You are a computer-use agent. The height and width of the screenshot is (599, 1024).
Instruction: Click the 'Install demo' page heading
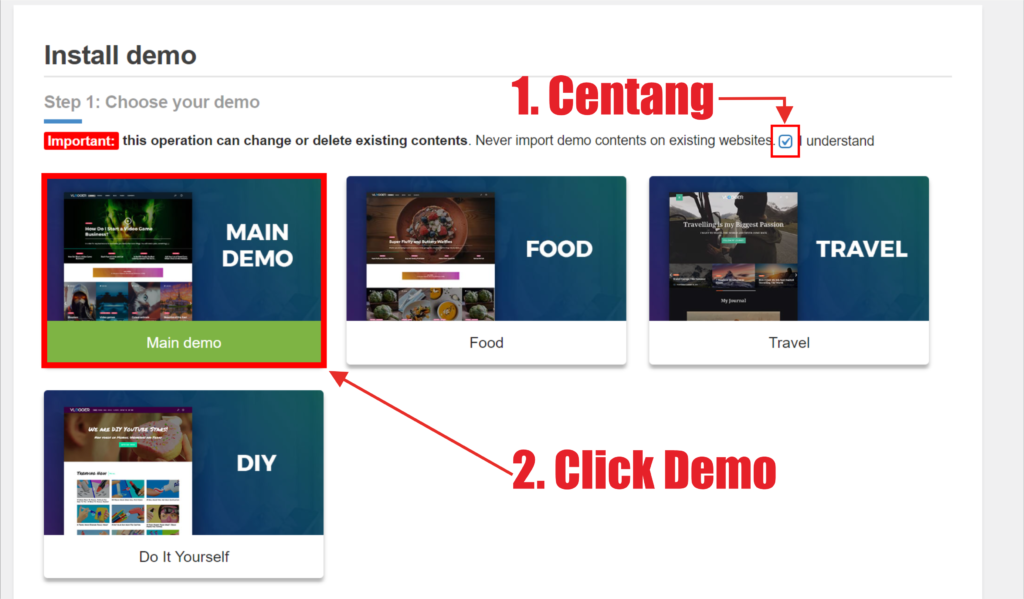click(x=120, y=55)
